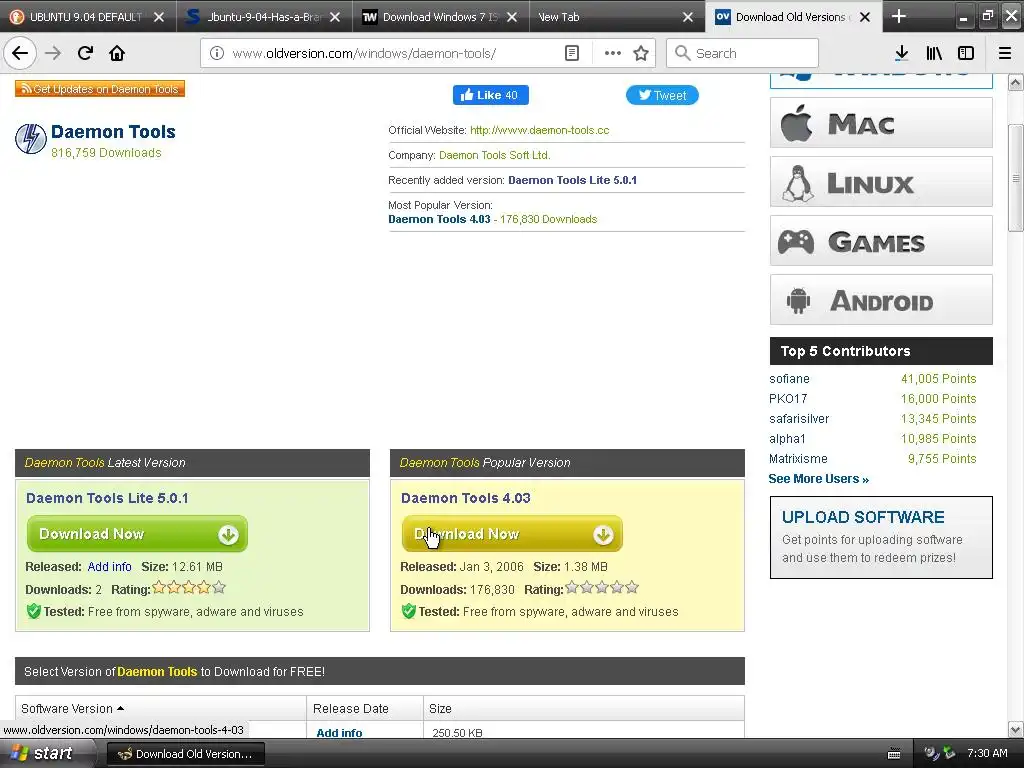Click the Daemon Tools Lite 5.0.1 heading link
Viewport: 1024px width, 768px height.
(107, 498)
